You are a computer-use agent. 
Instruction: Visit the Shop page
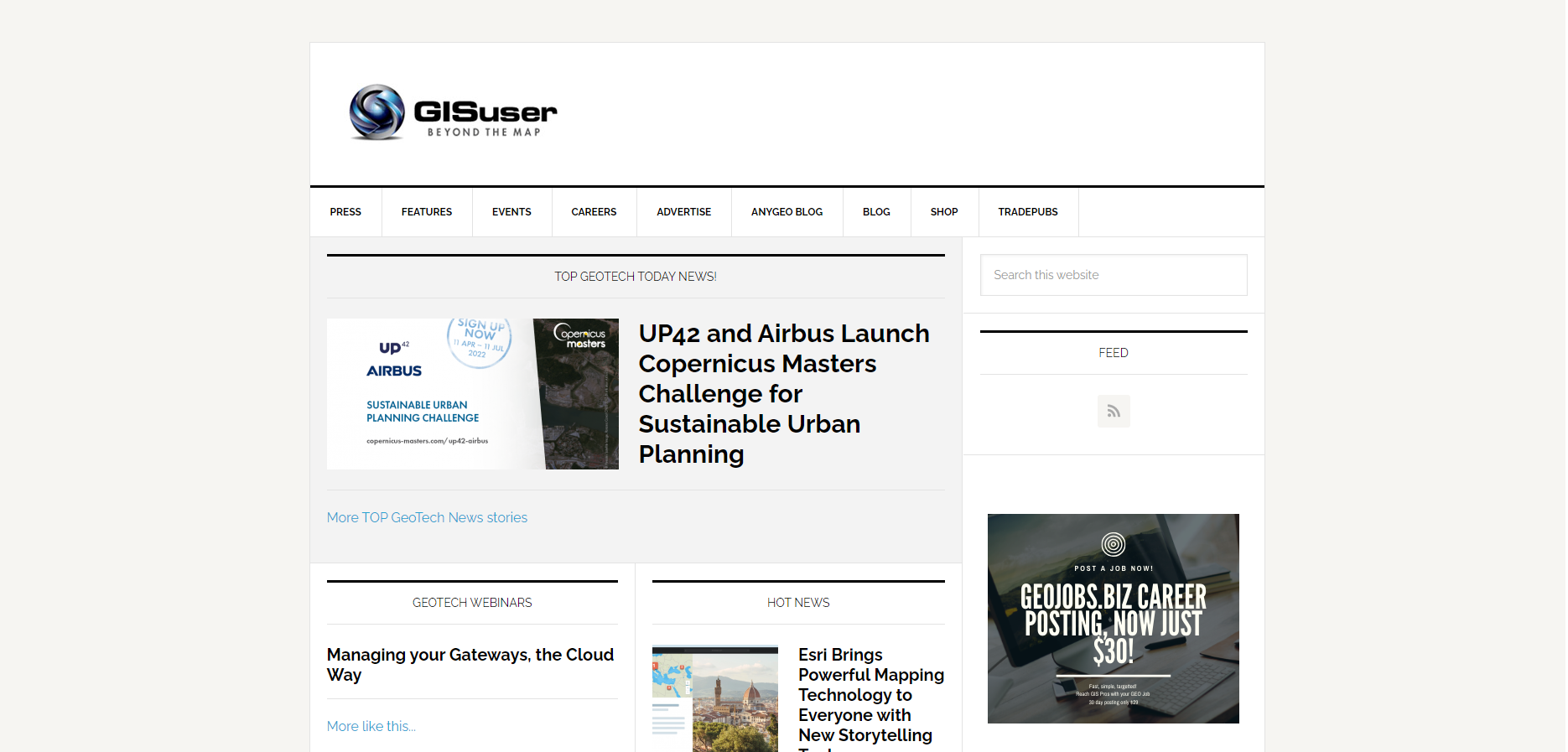click(x=943, y=212)
